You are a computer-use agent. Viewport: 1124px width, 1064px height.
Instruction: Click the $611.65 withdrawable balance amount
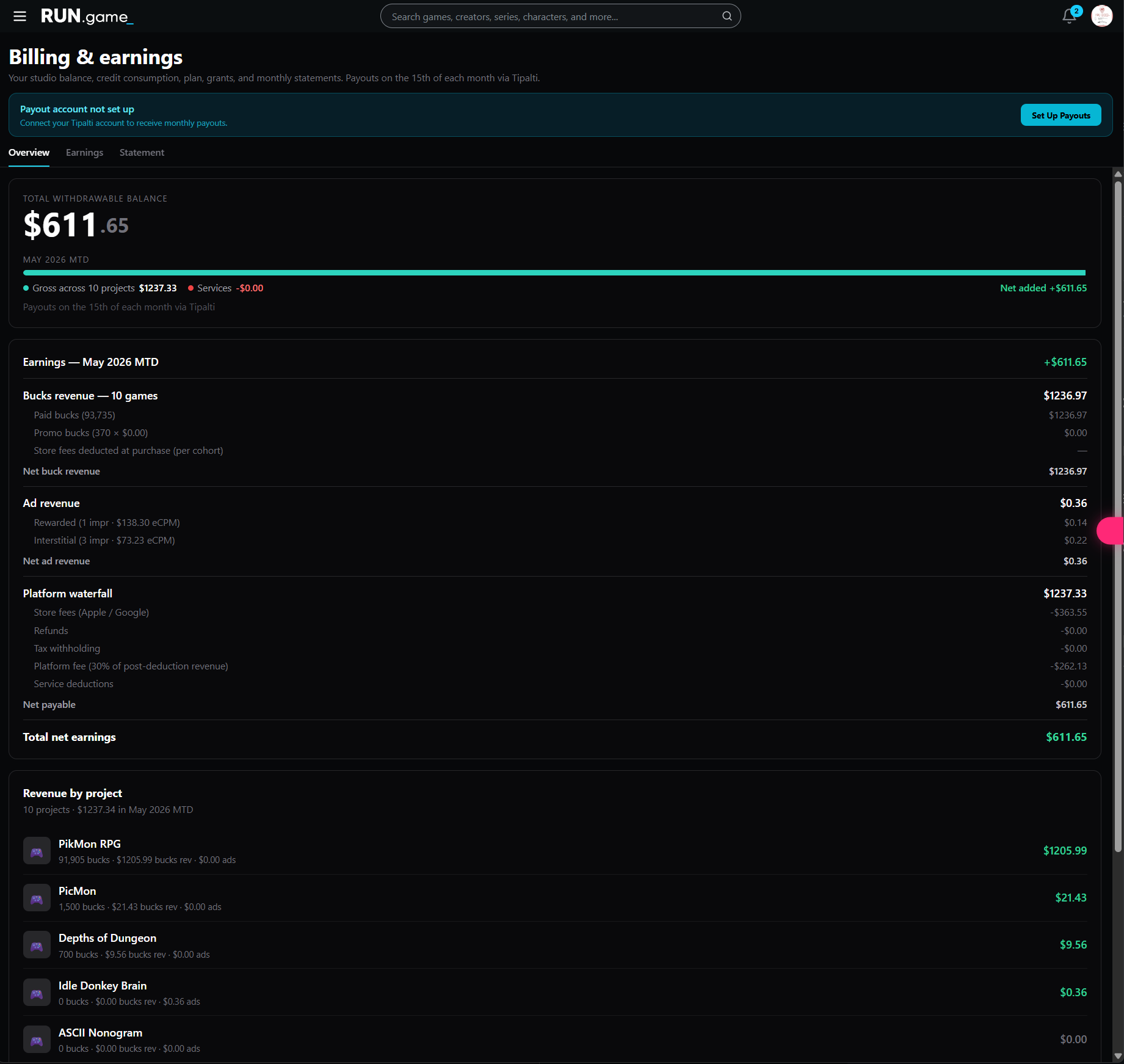coord(76,225)
